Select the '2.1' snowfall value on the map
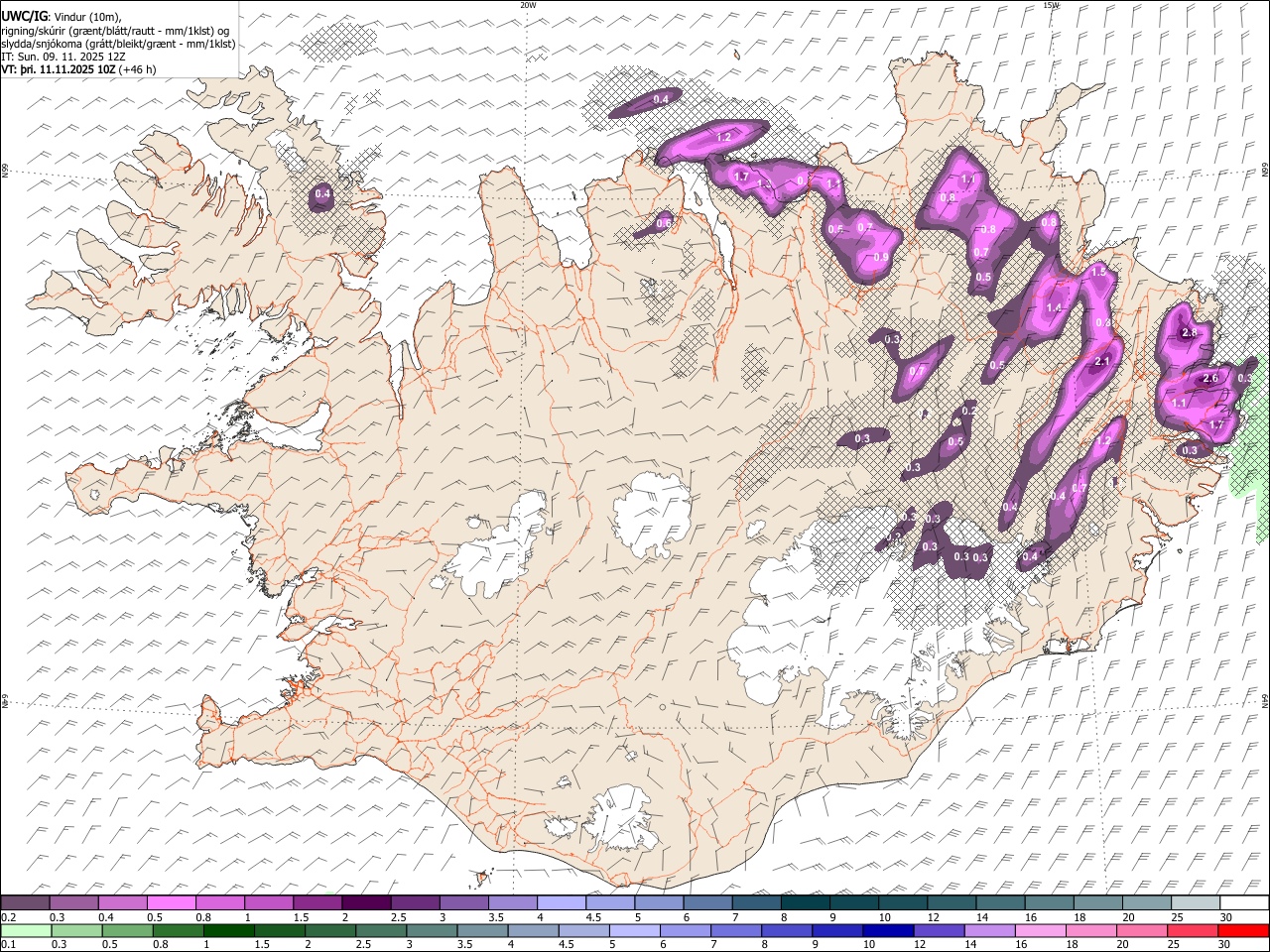This screenshot has height=952, width=1270. (1101, 362)
